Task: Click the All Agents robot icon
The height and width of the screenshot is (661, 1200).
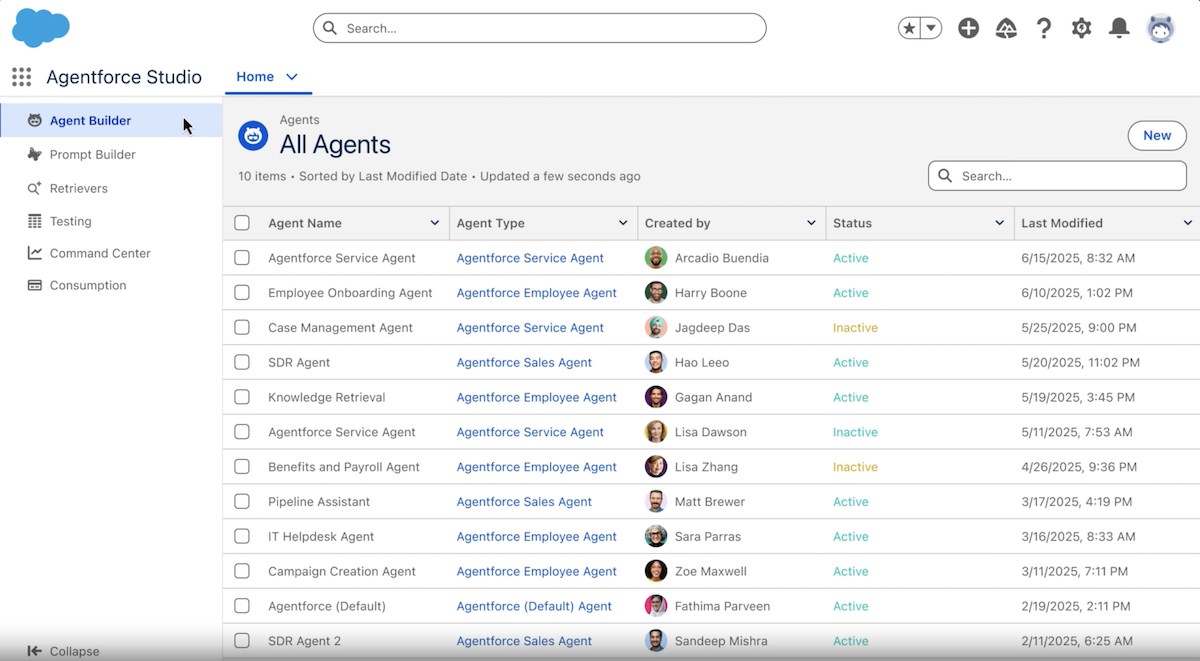Action: 253,135
